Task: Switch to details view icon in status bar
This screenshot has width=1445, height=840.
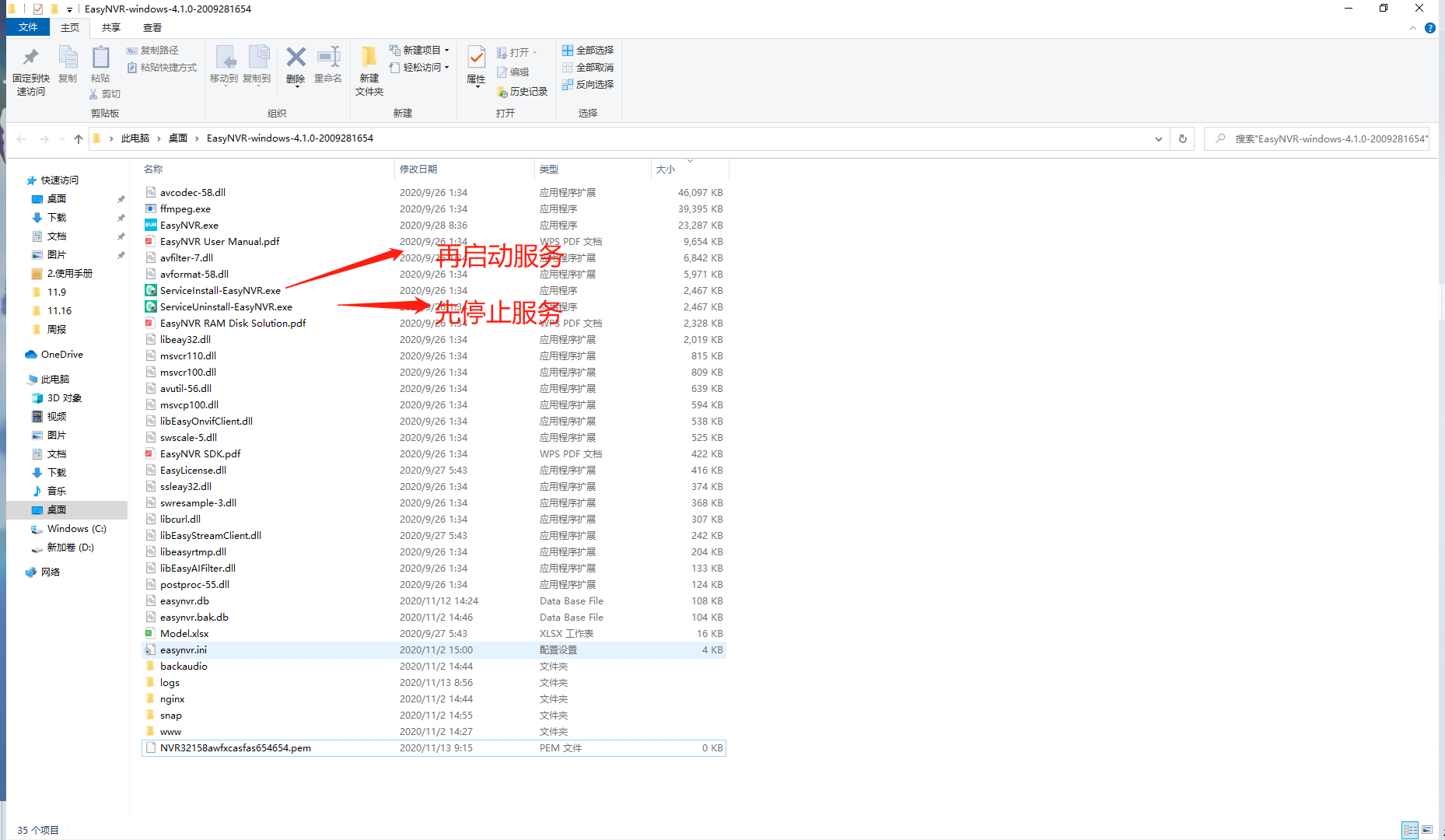Action: [1410, 830]
